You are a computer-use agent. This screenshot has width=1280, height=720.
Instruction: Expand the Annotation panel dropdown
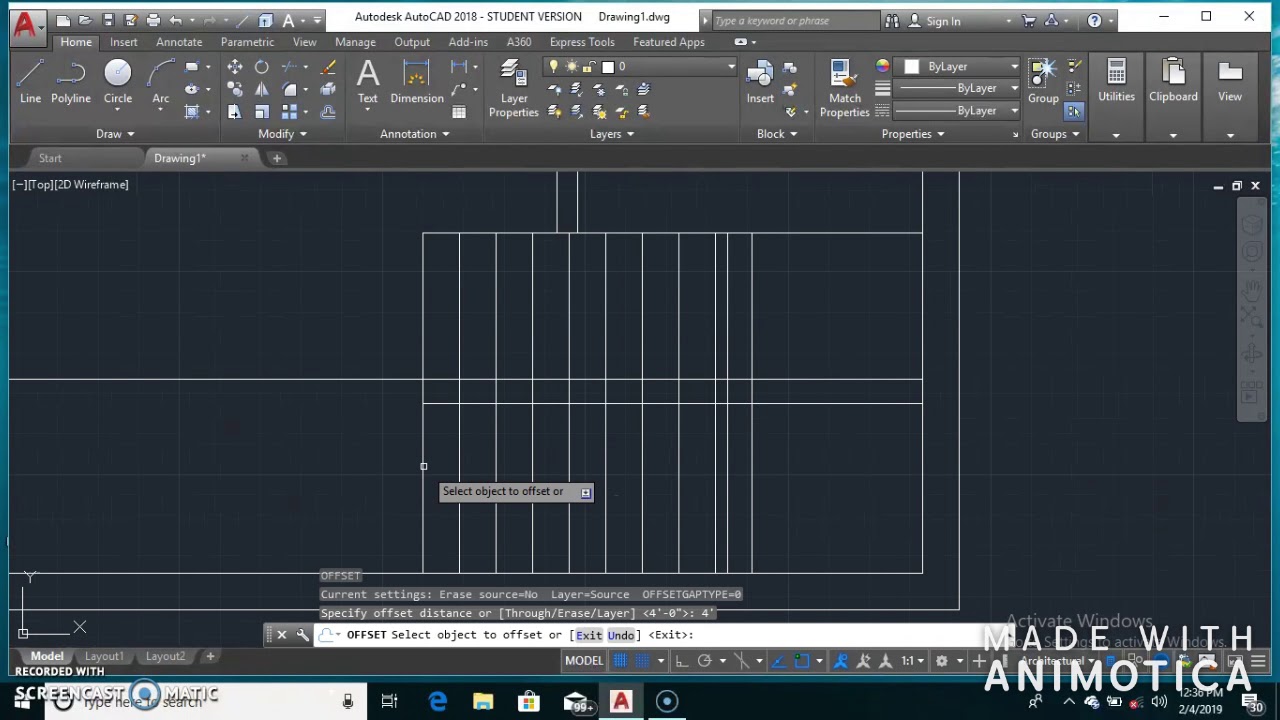(x=414, y=134)
